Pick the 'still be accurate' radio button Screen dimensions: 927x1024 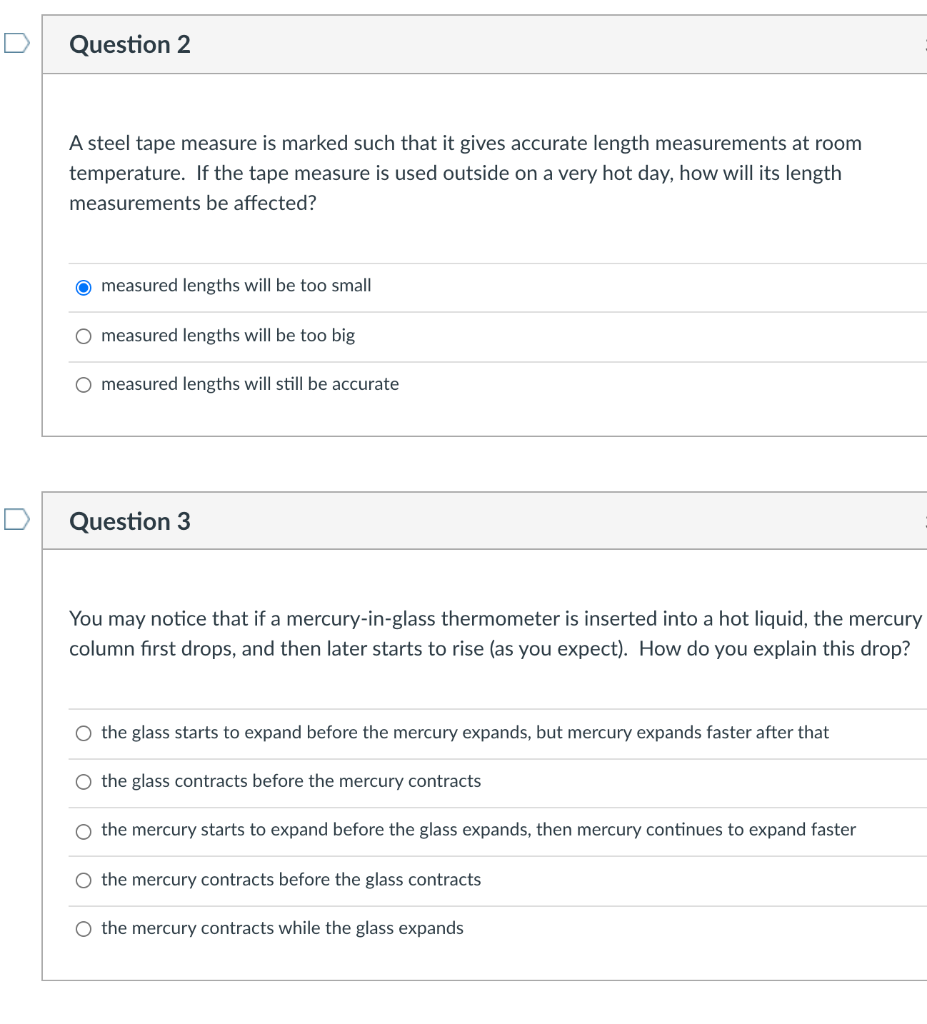[84, 385]
